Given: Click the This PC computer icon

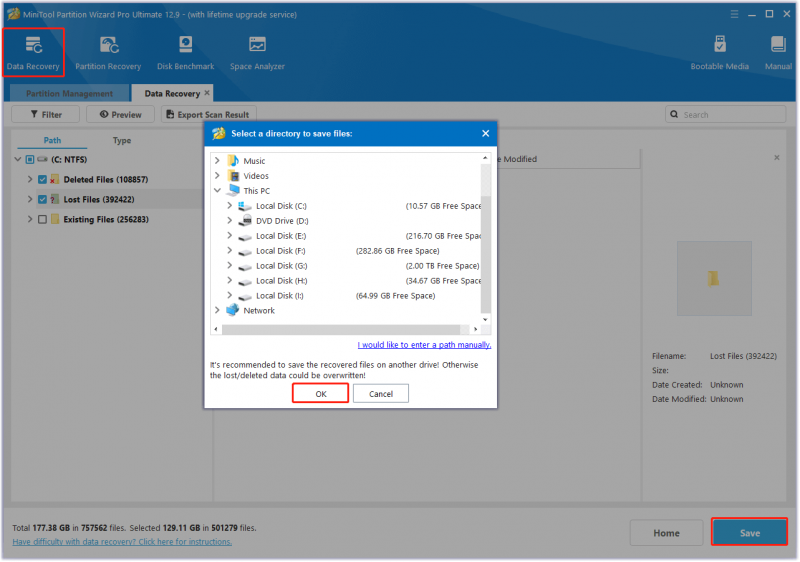Looking at the screenshot, I should click(x=234, y=190).
